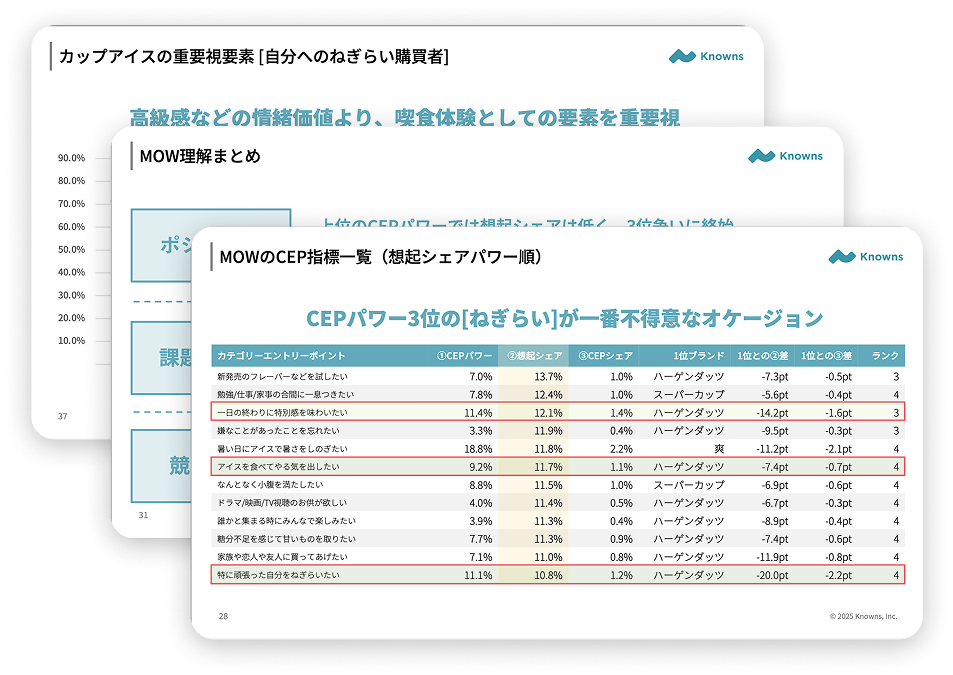Click the -20.0pt difference cell

[772, 575]
